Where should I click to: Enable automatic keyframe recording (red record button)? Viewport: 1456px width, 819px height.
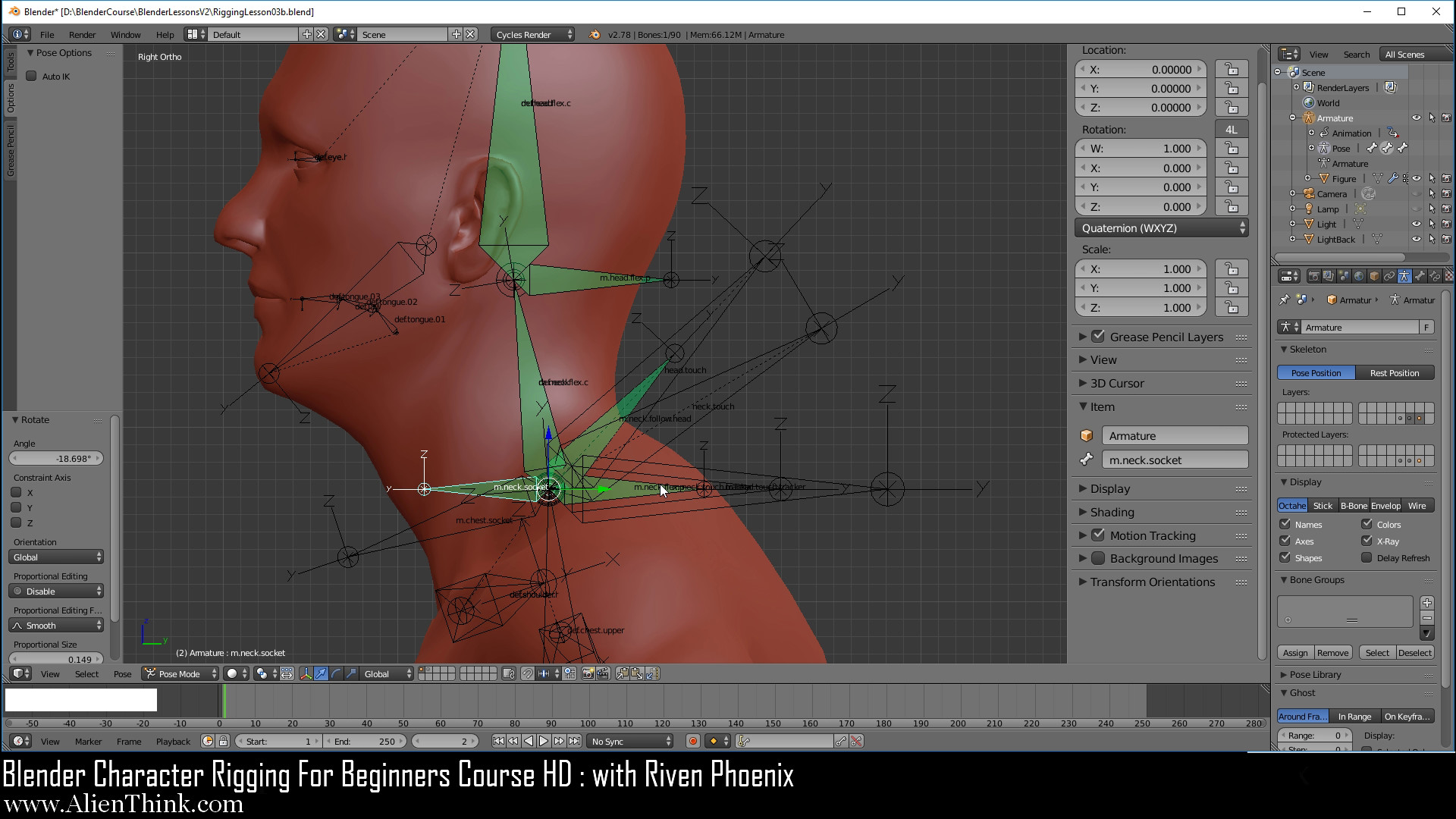[x=692, y=741]
